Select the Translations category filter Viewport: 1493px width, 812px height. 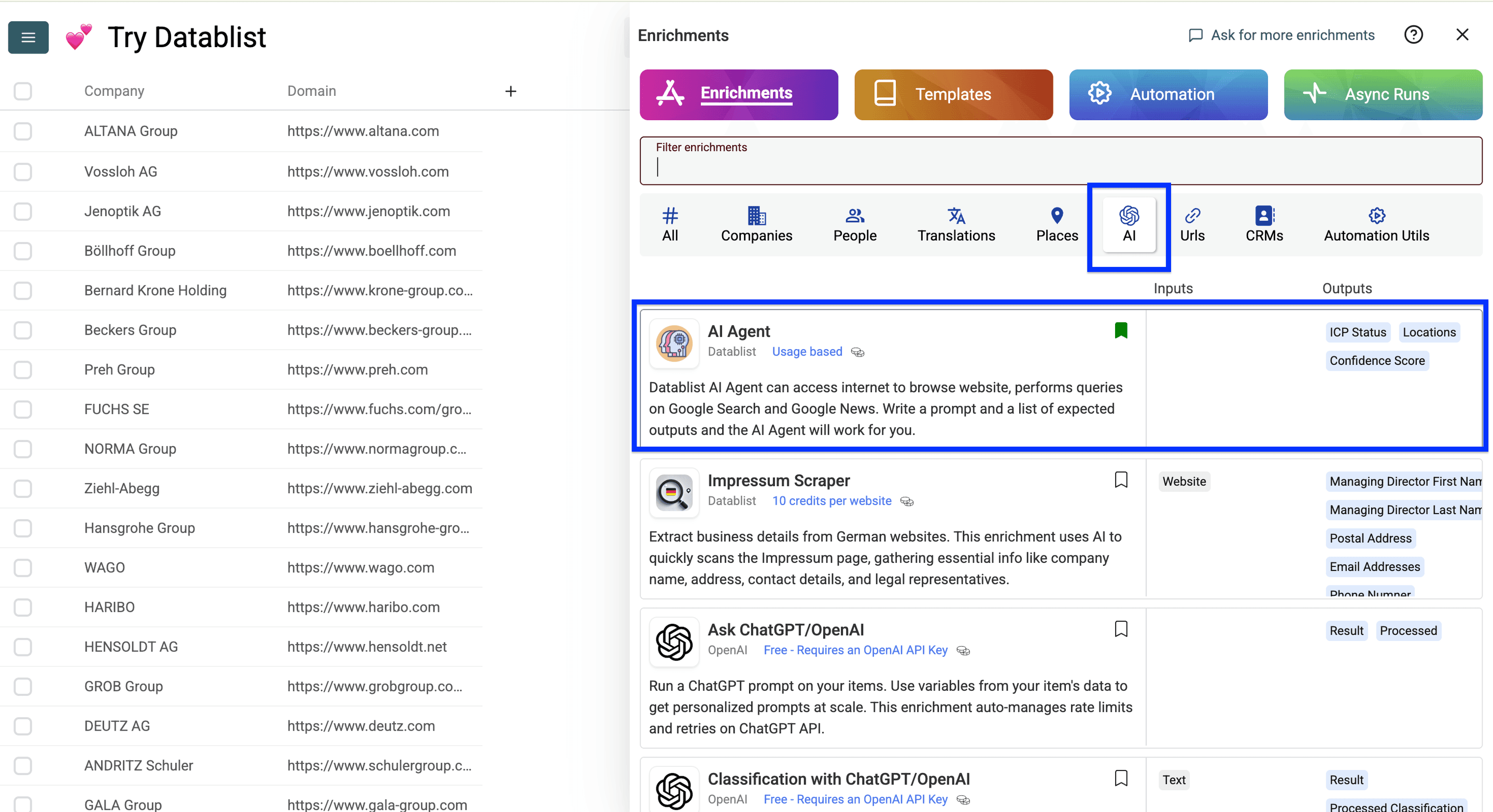point(956,225)
